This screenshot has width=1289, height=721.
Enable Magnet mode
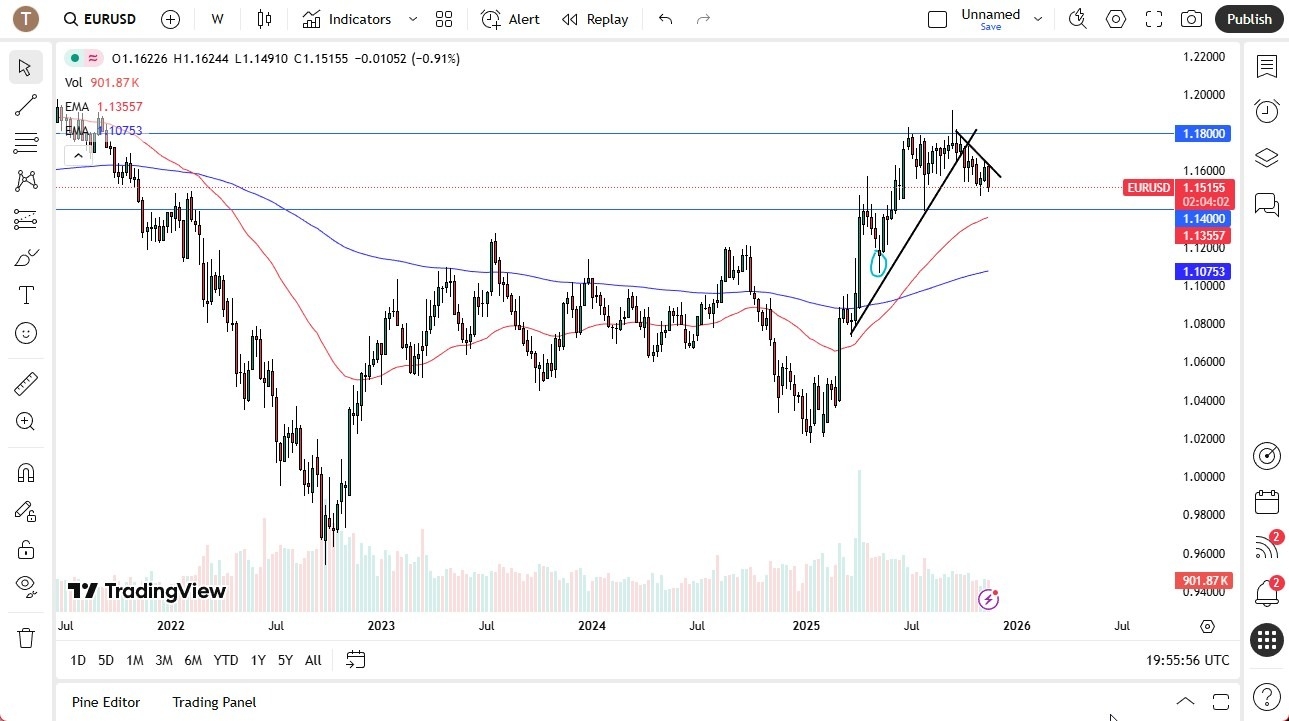point(25,472)
